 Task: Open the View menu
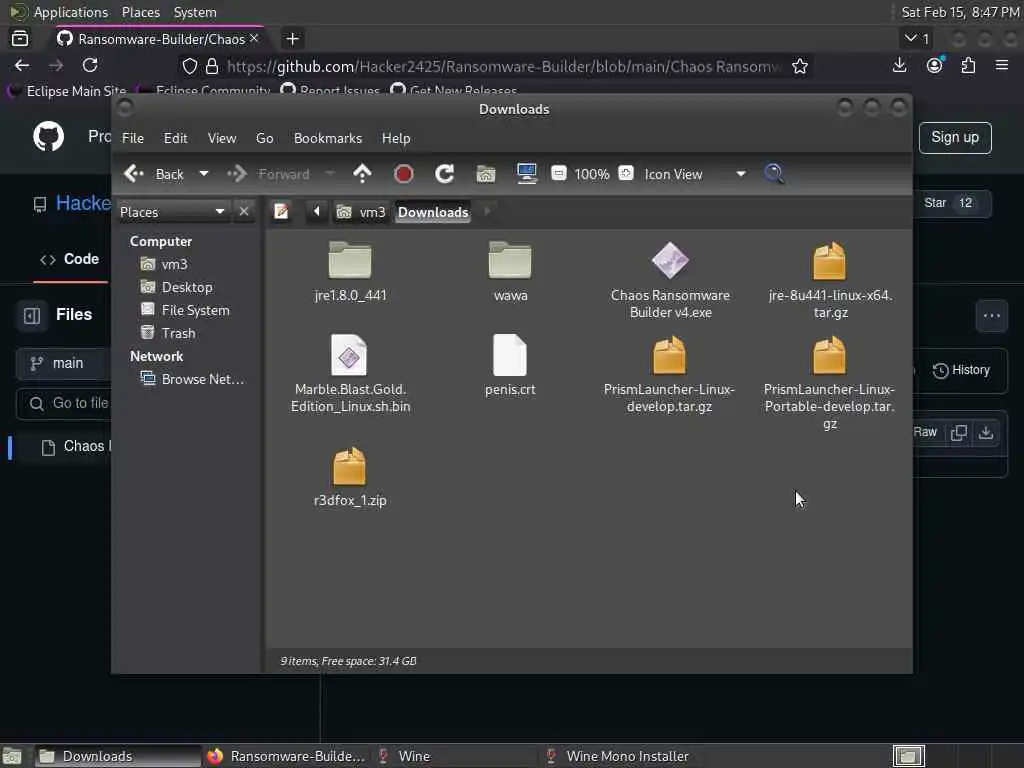[222, 138]
